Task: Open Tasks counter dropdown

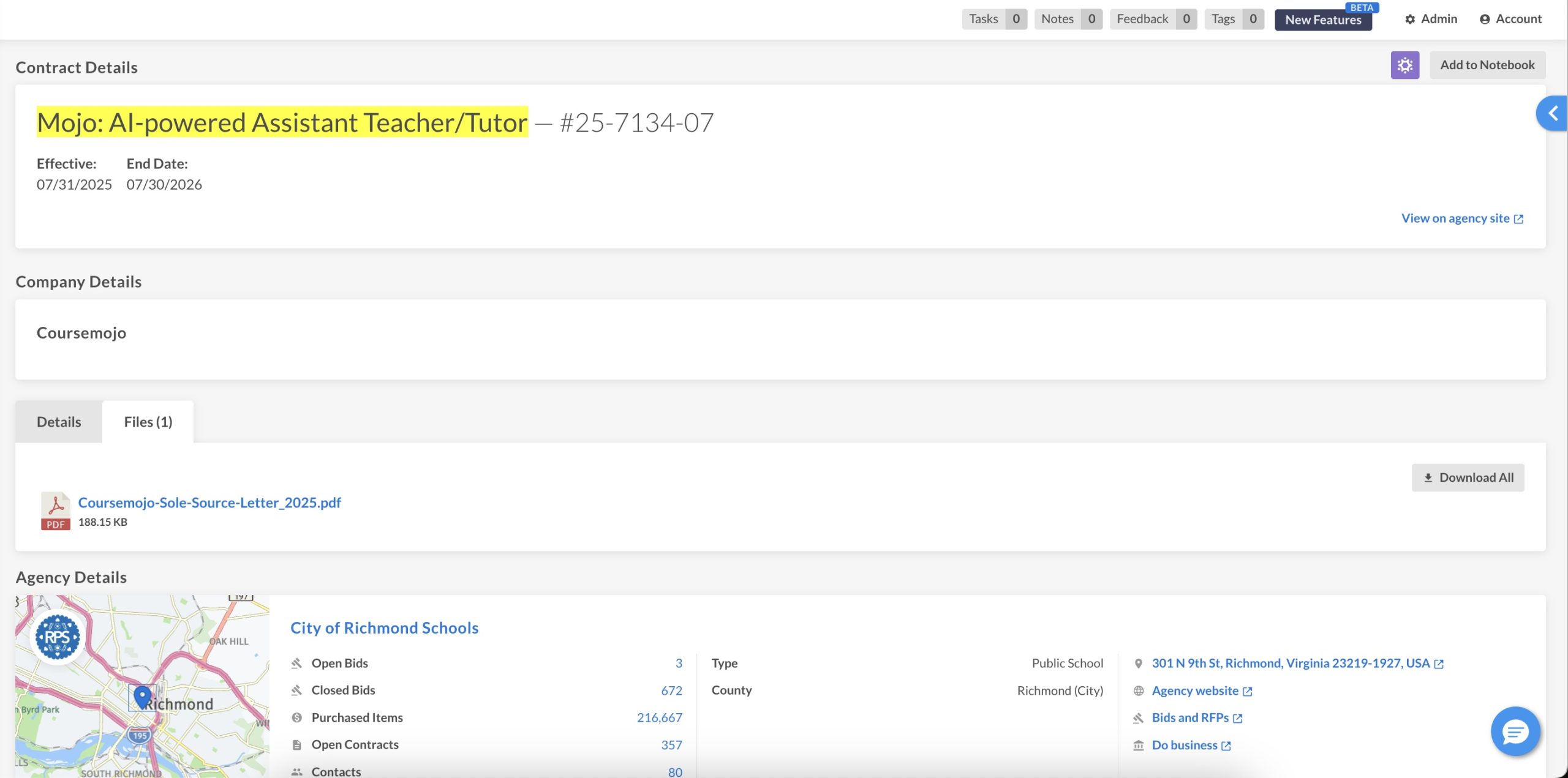Action: (x=994, y=19)
